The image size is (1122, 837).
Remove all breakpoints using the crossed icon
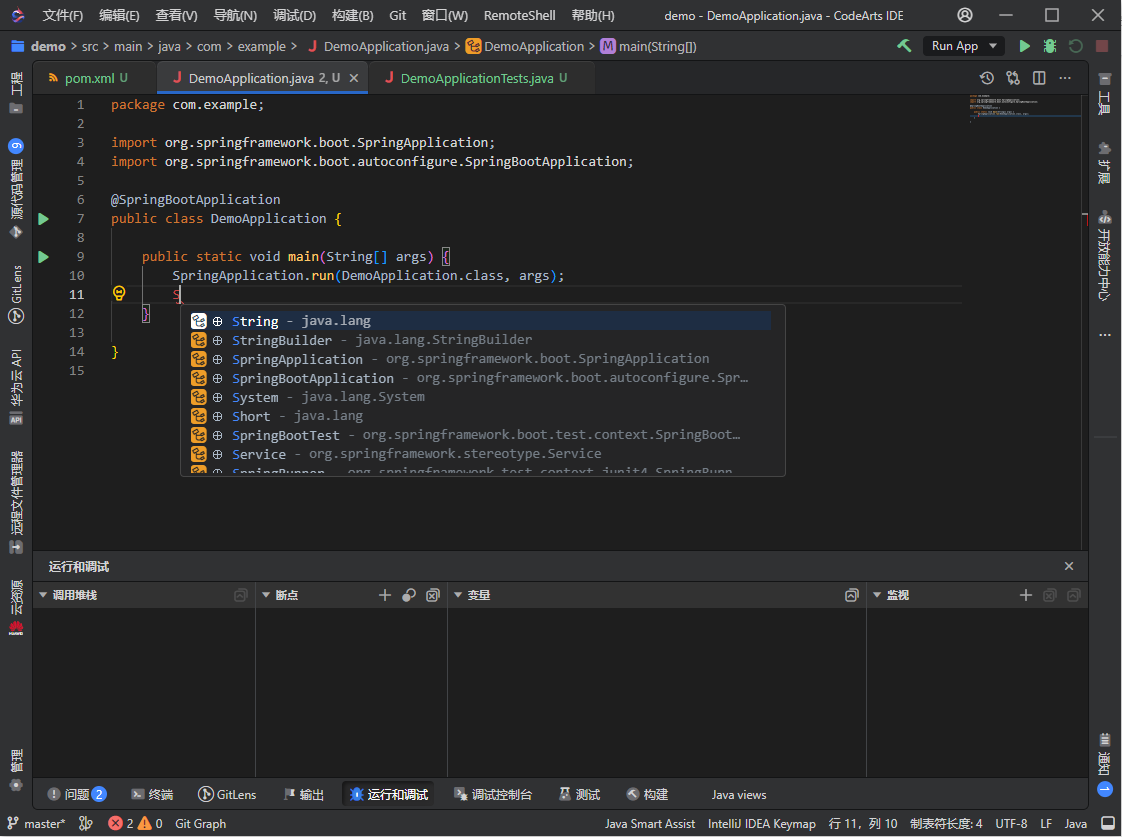(432, 595)
